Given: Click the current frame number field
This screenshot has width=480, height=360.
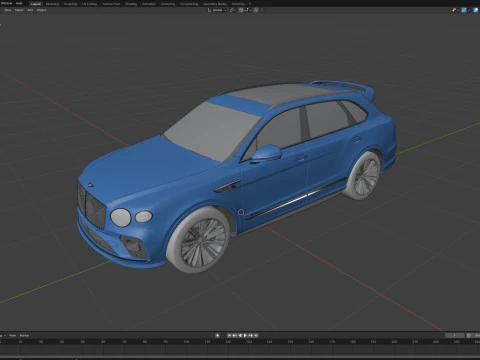Looking at the screenshot, I should click(454, 335).
